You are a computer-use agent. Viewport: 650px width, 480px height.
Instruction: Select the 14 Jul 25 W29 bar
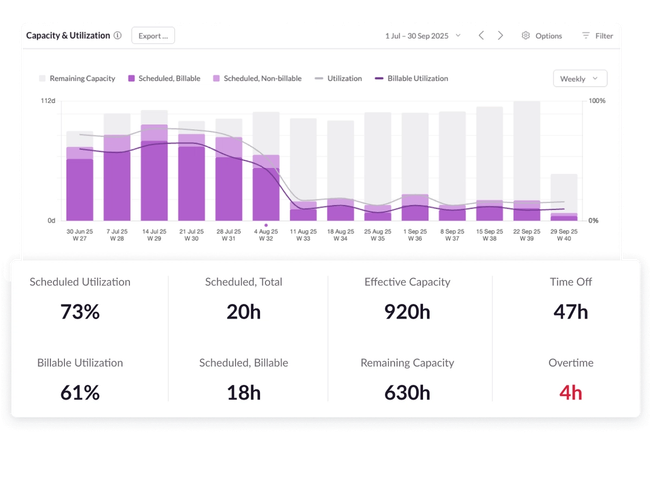click(x=154, y=170)
